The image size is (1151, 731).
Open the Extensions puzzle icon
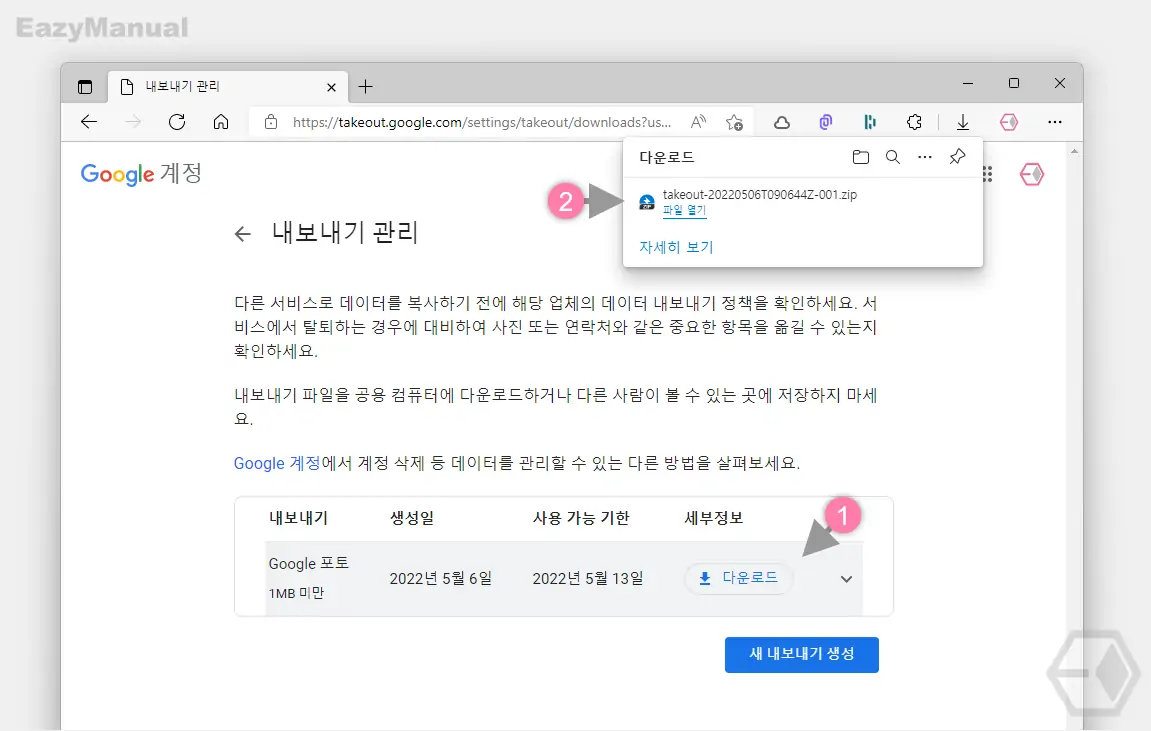tap(914, 123)
